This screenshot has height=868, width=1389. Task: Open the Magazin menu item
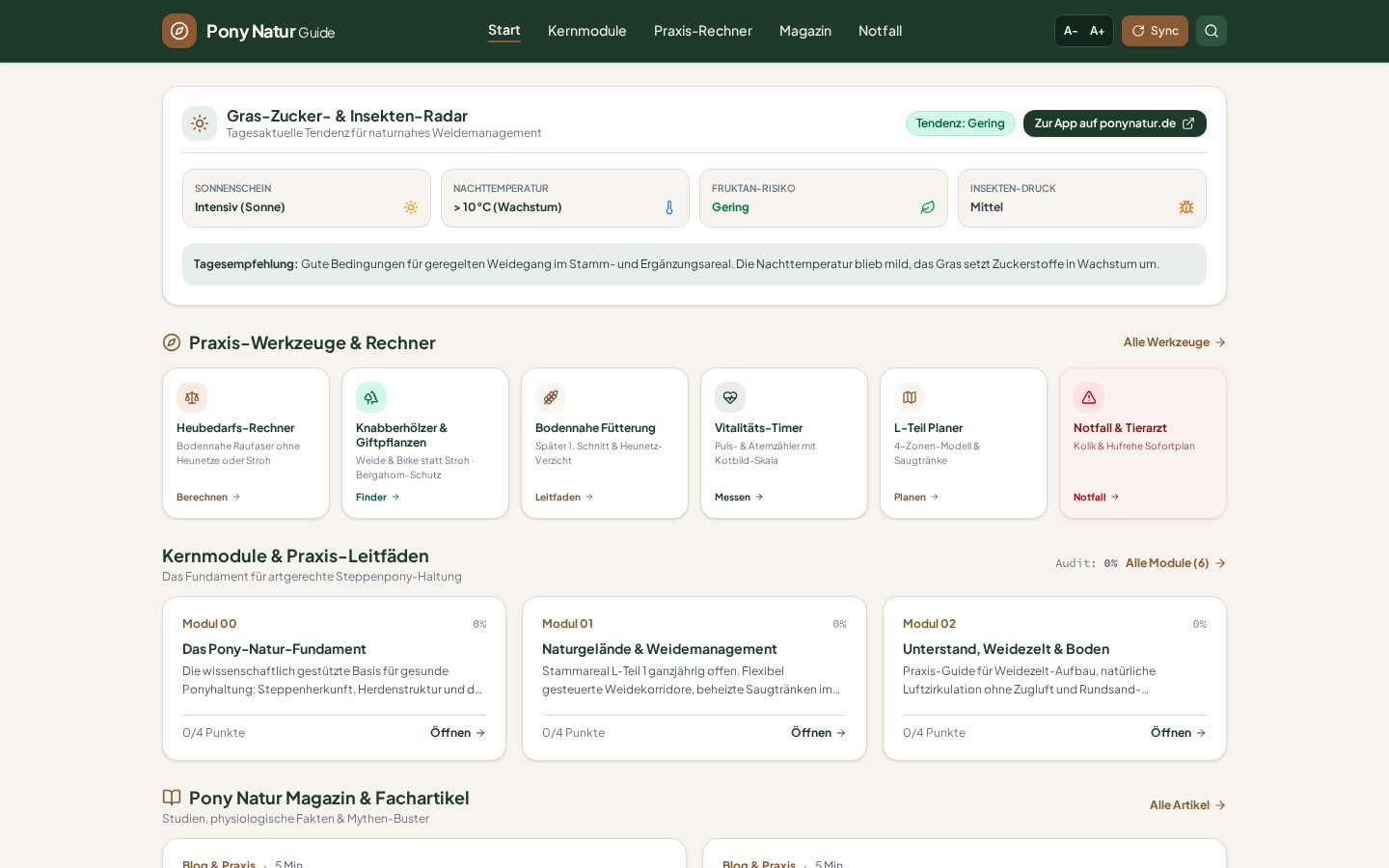click(x=805, y=31)
